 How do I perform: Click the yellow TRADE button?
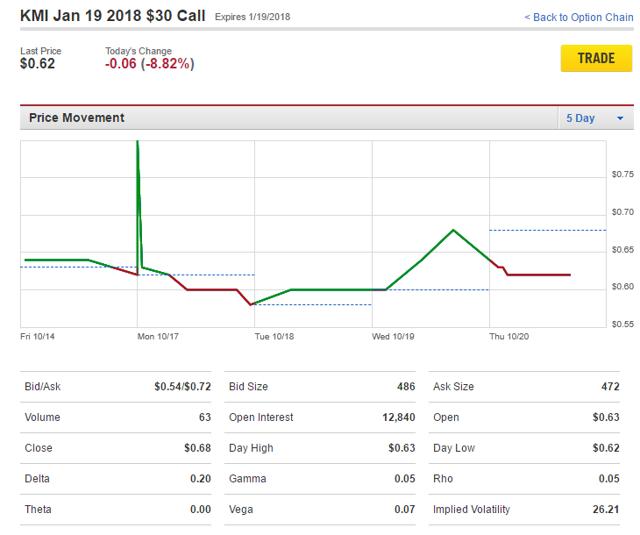(x=596, y=58)
